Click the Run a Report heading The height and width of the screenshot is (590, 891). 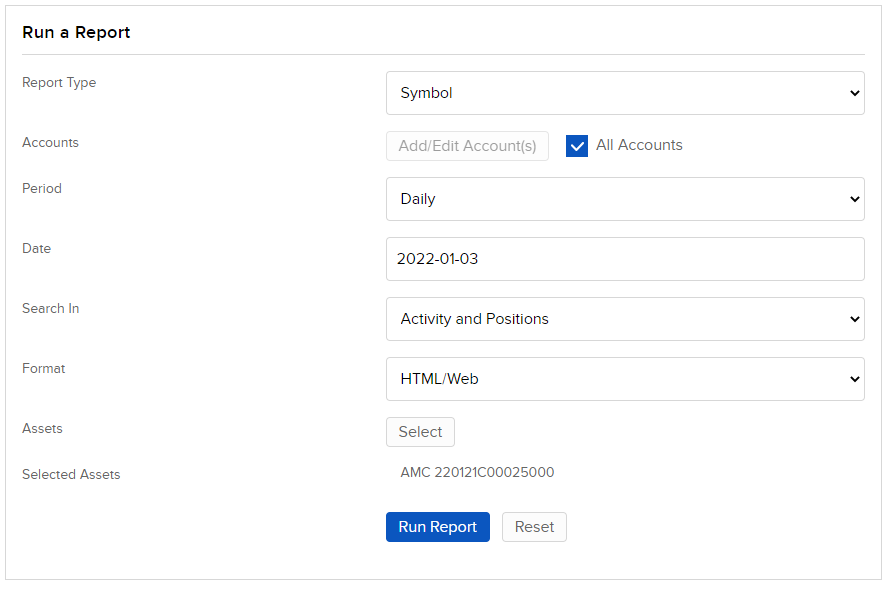tap(76, 32)
